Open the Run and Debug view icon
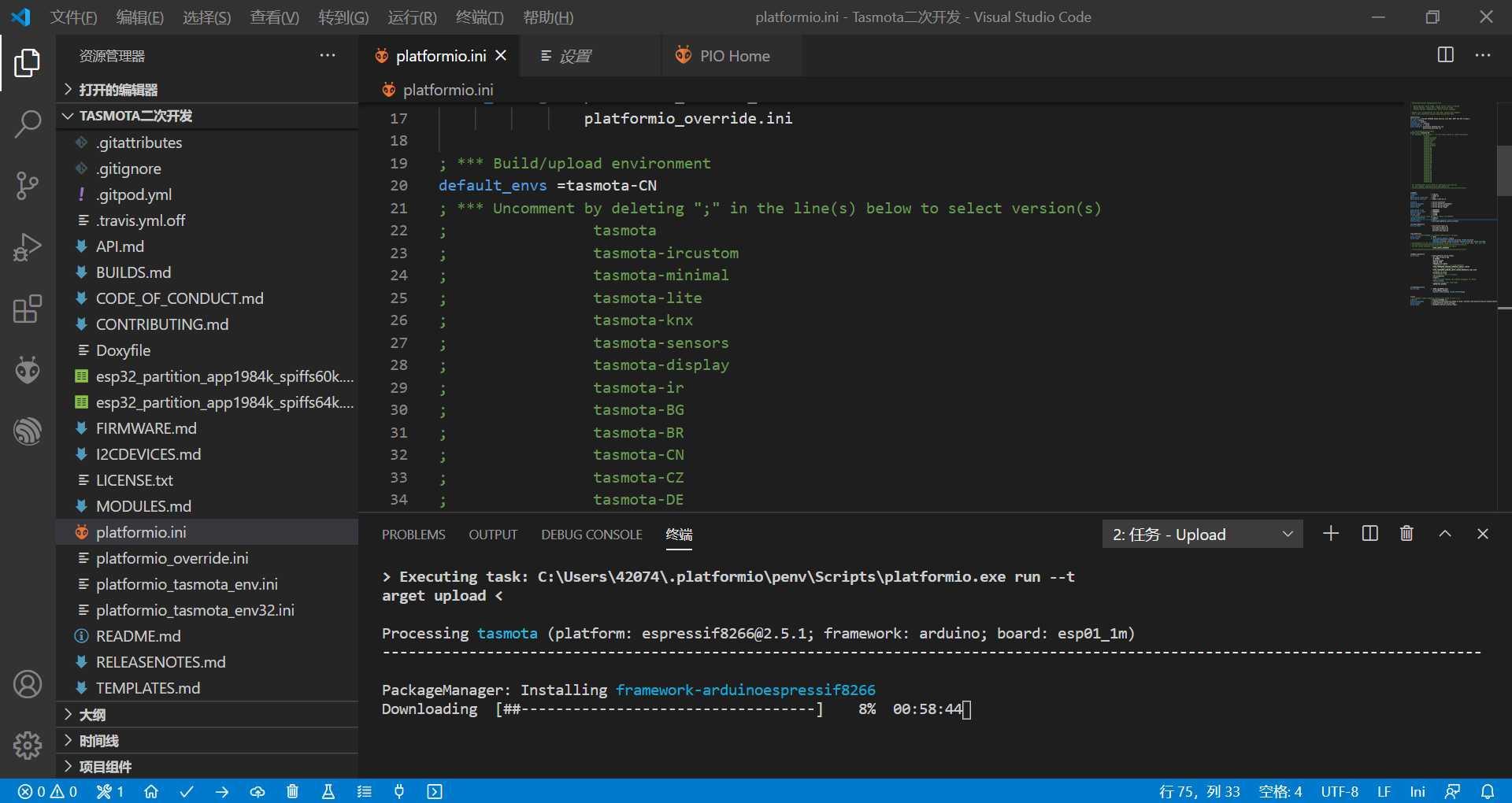The width and height of the screenshot is (1512, 803). (x=28, y=247)
